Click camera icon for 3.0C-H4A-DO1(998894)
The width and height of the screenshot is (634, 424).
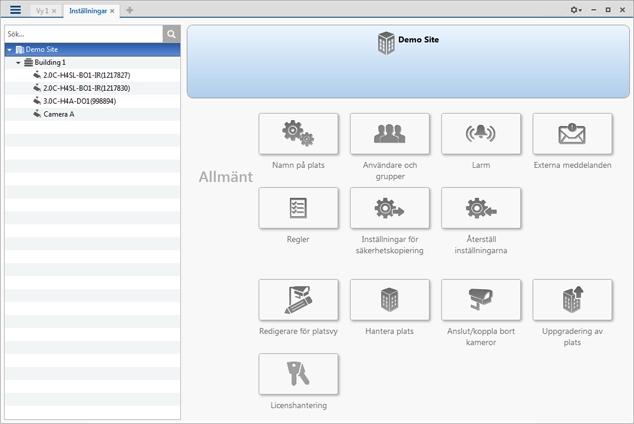click(x=37, y=101)
